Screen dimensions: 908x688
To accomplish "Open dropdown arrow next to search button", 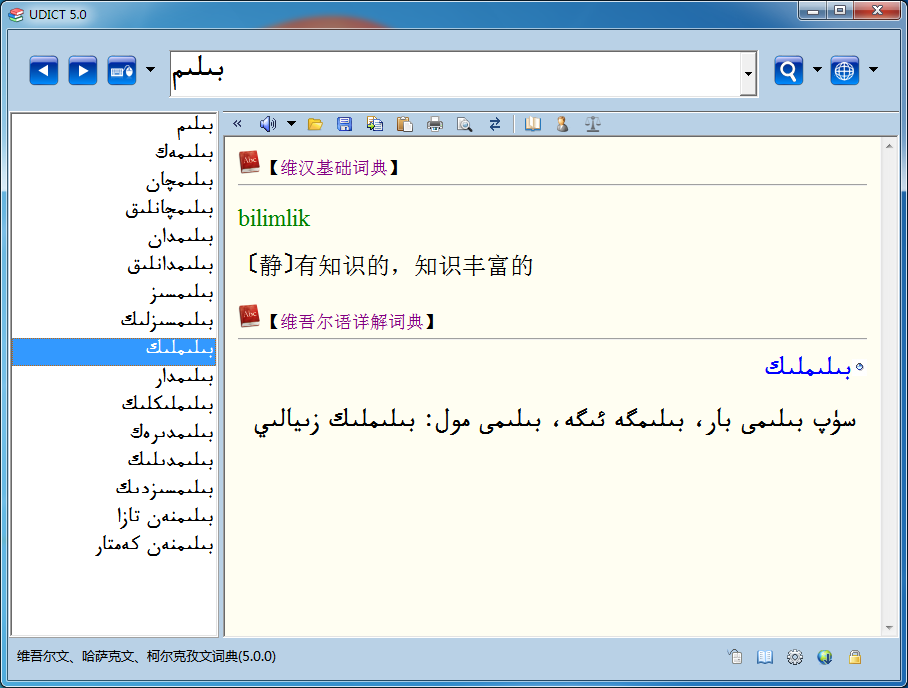I will click(x=817, y=70).
